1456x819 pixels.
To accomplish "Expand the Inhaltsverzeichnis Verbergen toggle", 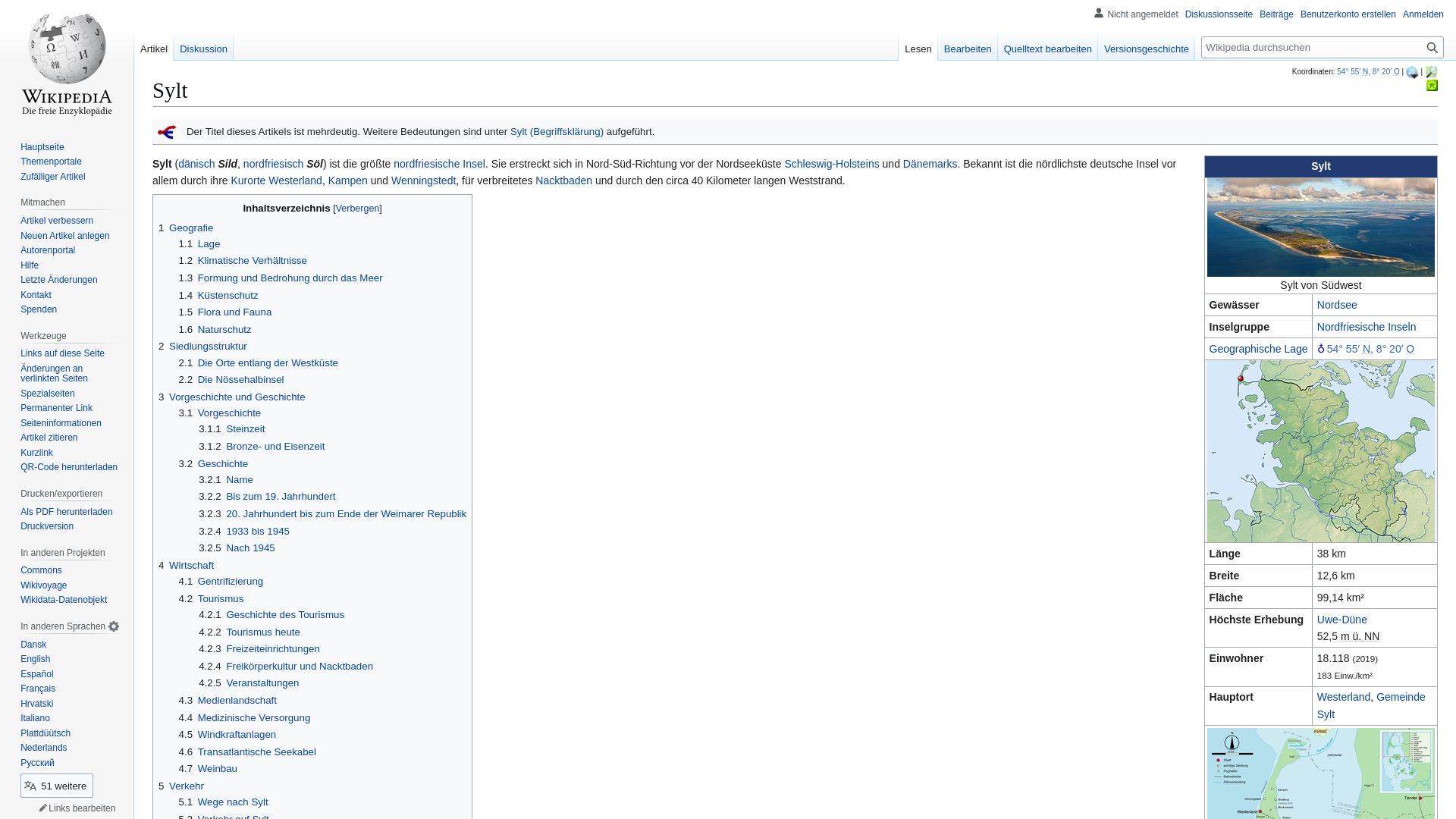I will (357, 208).
